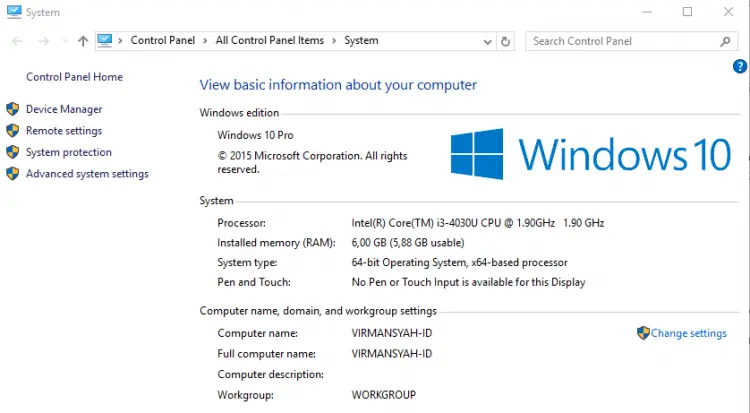Screen dimensions: 750x413
Task: Go to Control Panel Home
Action: [x=74, y=77]
